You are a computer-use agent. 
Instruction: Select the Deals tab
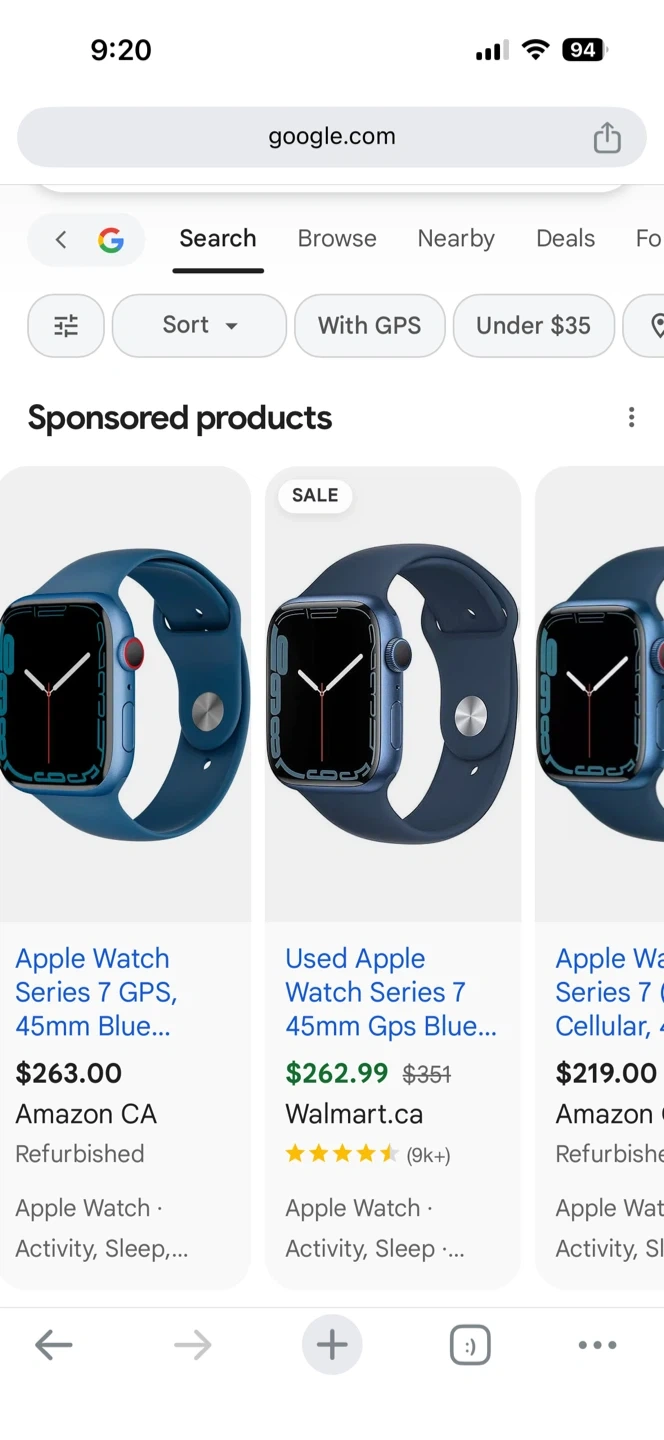coord(565,239)
